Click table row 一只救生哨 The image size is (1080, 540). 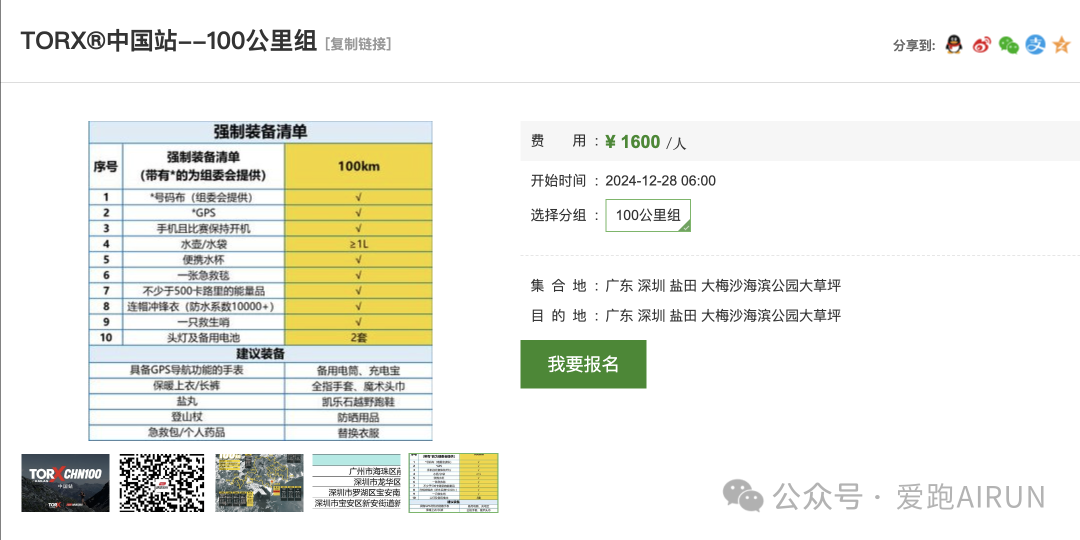(260, 322)
